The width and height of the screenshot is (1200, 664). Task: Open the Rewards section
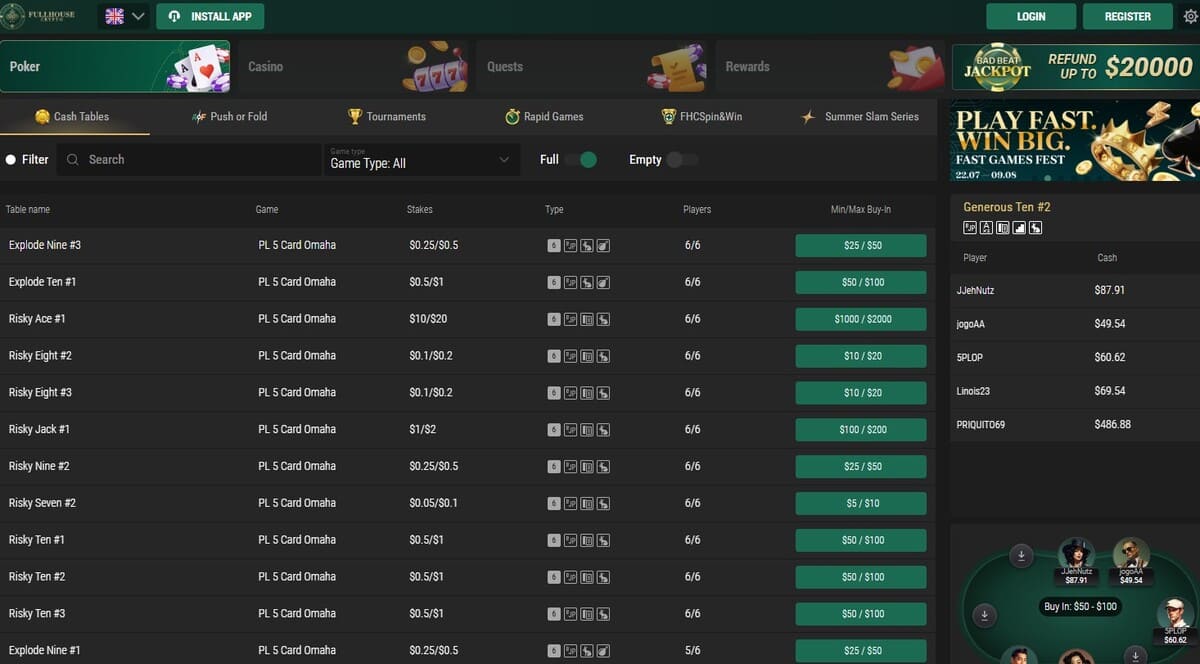click(830, 66)
